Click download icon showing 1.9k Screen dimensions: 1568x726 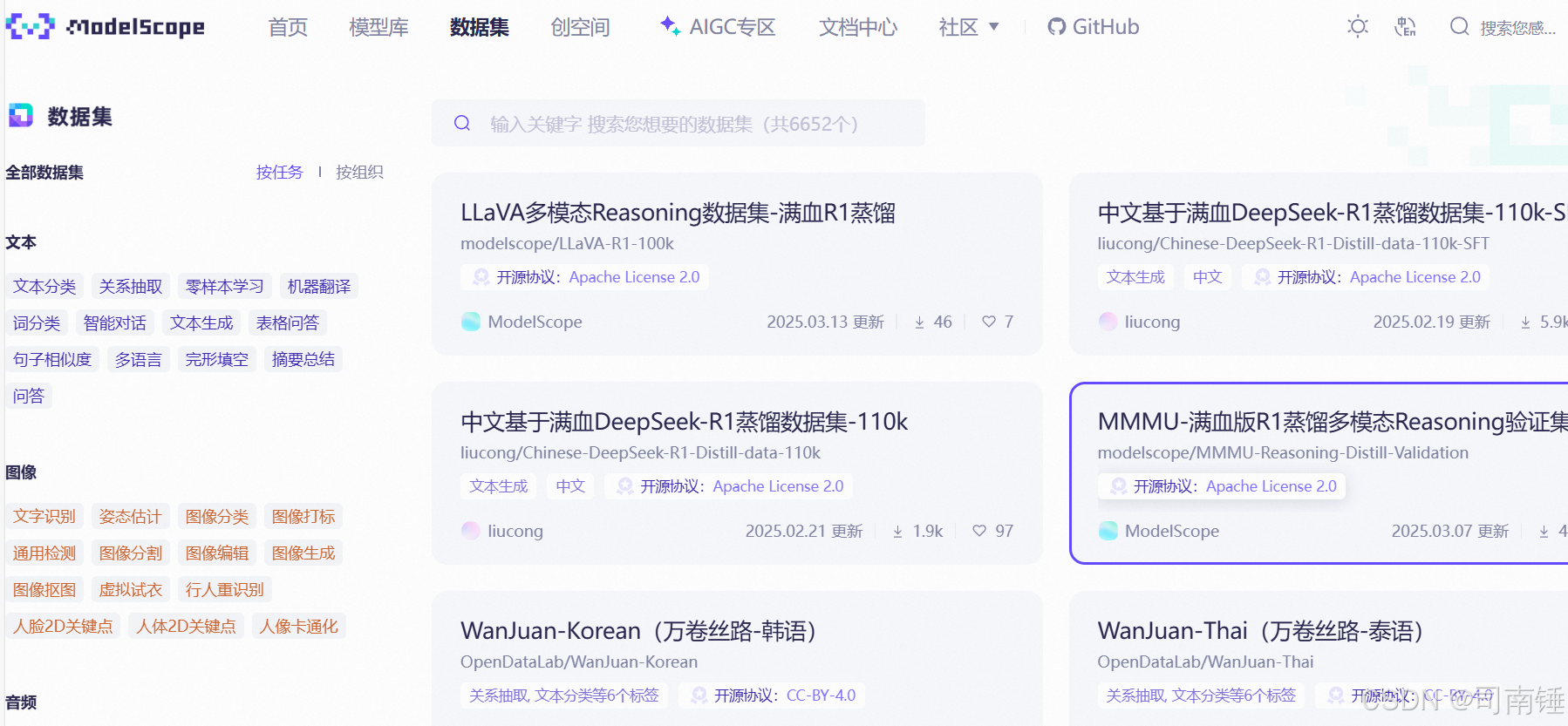click(x=897, y=532)
